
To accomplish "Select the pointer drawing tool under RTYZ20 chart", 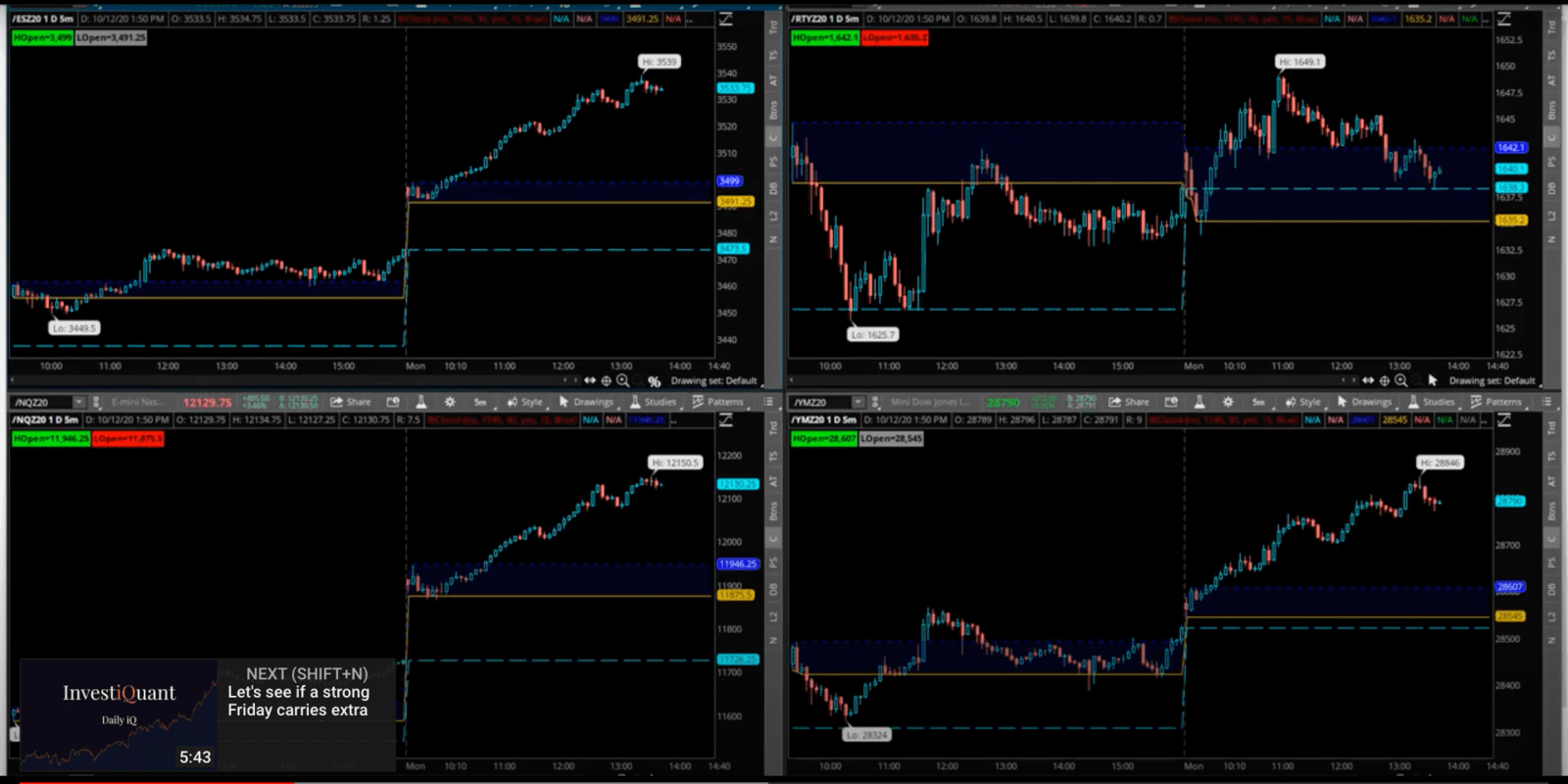I will coord(1433,380).
